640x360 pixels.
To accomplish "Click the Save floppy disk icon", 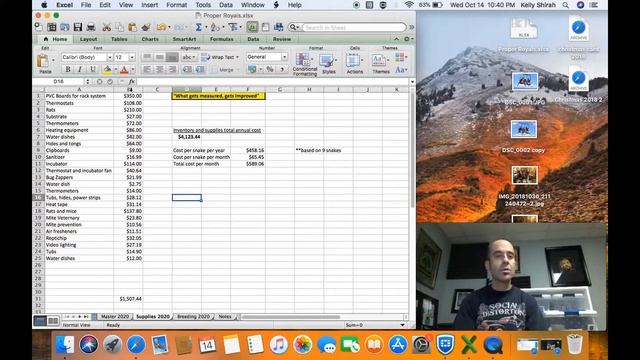I will [78, 27].
